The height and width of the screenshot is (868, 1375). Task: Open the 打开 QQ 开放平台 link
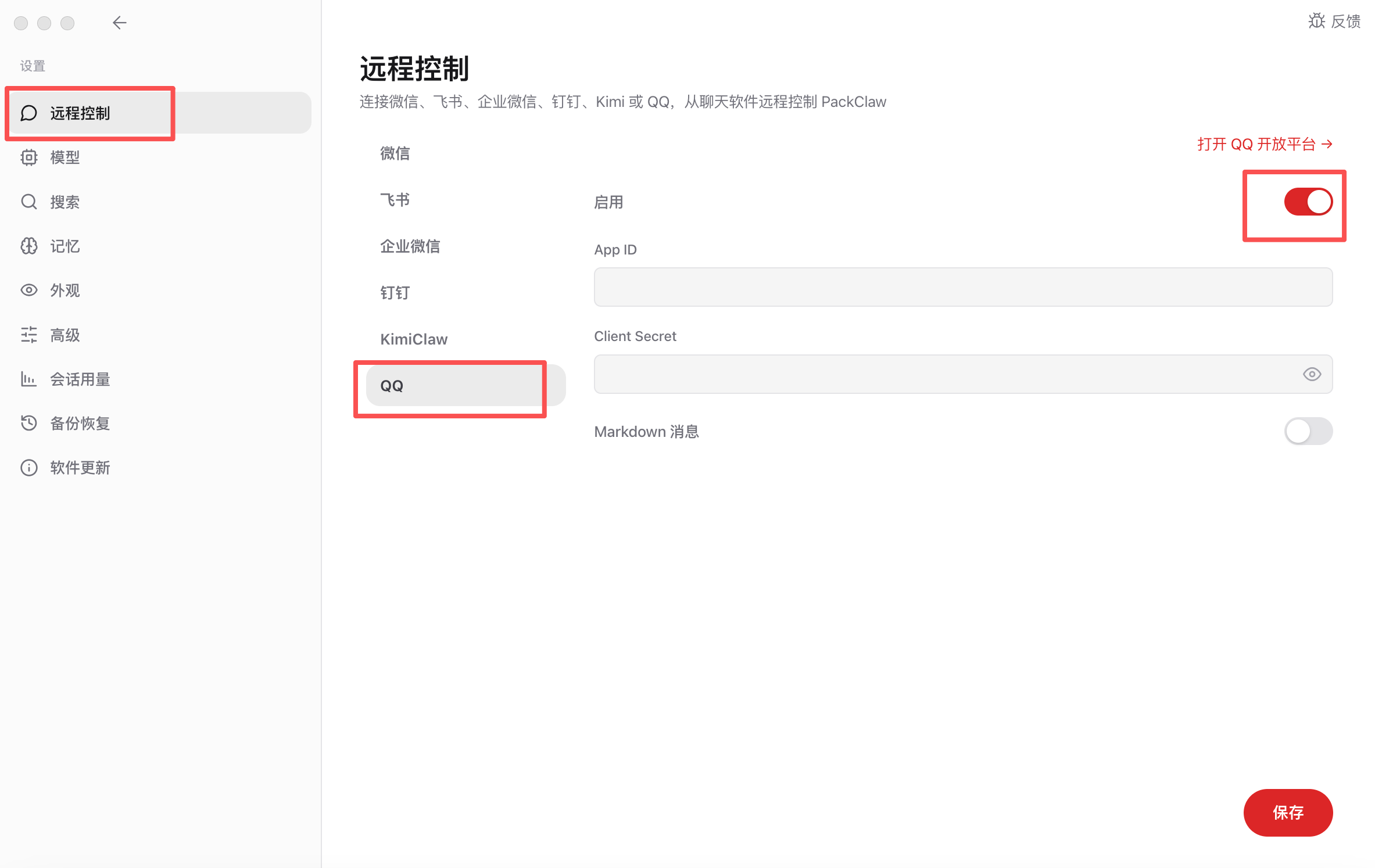tap(1265, 144)
